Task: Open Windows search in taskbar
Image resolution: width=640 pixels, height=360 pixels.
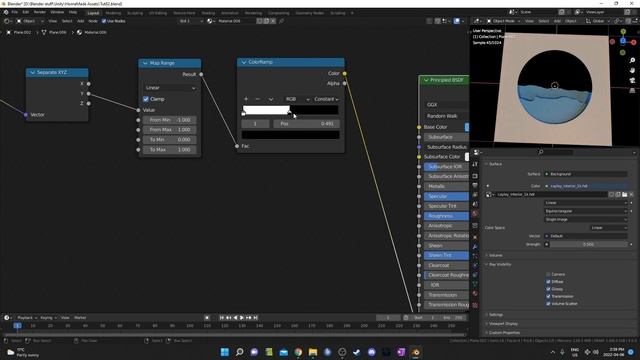Action: [x=240, y=352]
